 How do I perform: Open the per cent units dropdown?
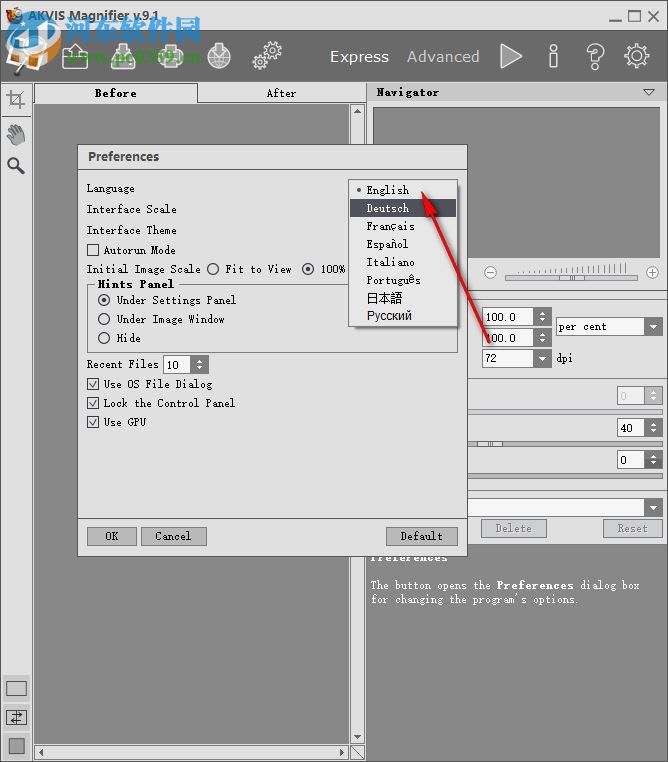(x=653, y=327)
